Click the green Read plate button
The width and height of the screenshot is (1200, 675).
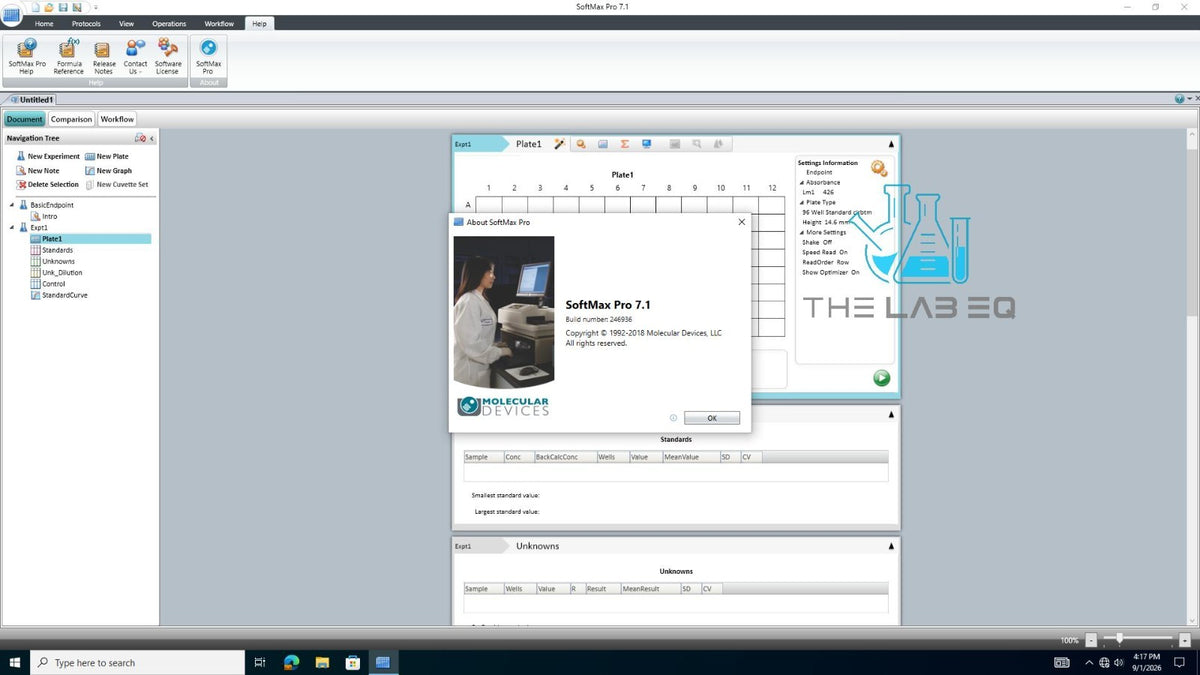click(881, 378)
